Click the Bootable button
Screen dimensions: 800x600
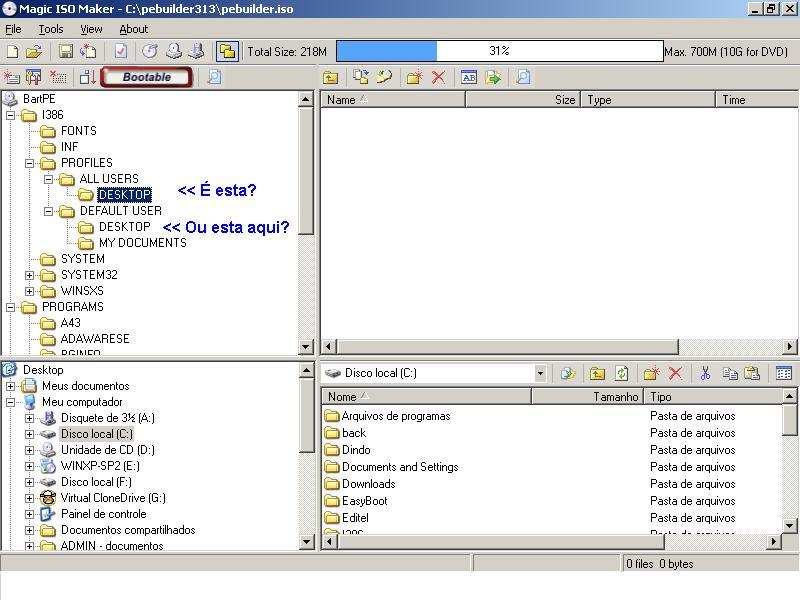(x=146, y=77)
